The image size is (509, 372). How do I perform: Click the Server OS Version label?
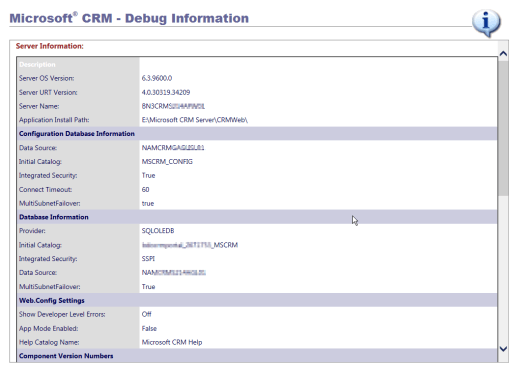click(47, 78)
